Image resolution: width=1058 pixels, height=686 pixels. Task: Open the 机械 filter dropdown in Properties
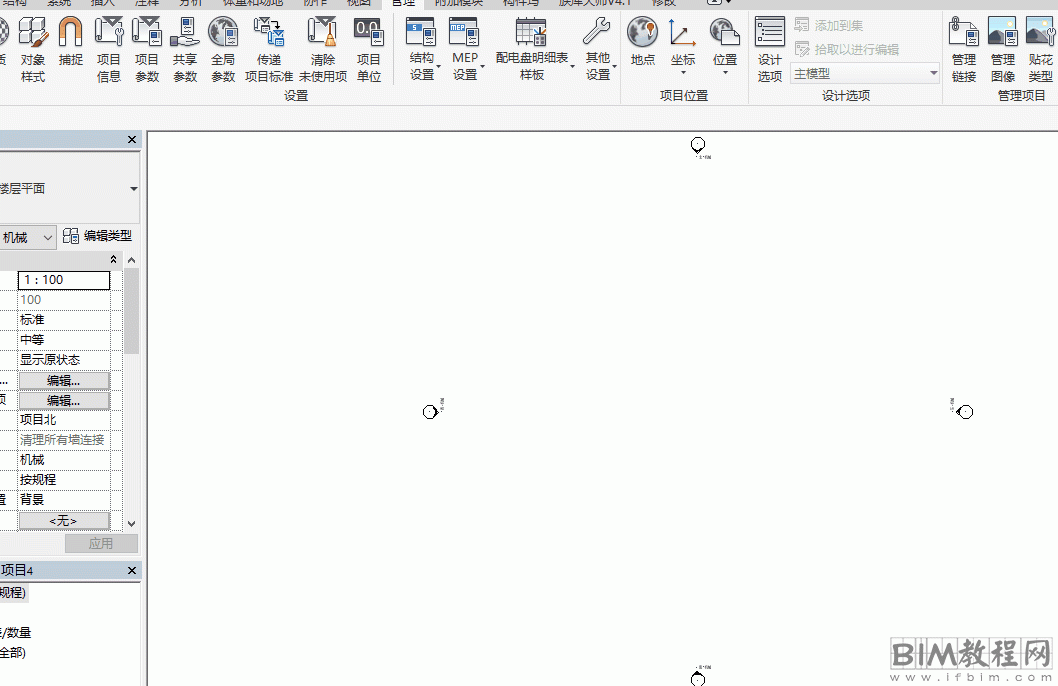28,238
